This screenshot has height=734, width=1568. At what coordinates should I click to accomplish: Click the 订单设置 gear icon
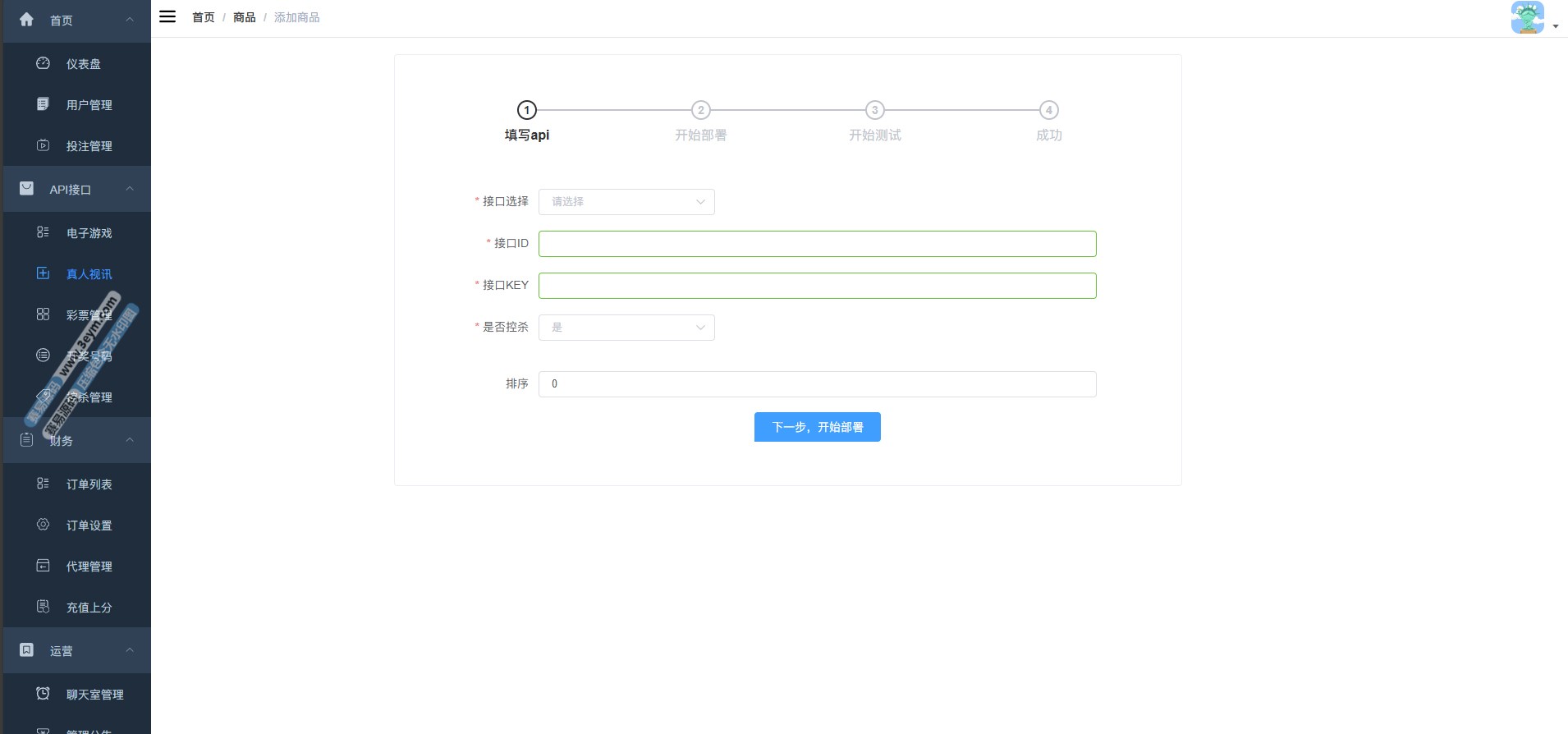[x=44, y=525]
